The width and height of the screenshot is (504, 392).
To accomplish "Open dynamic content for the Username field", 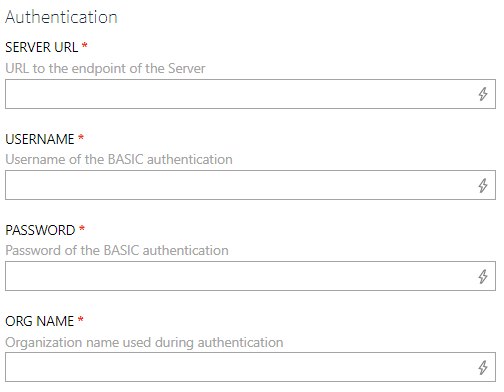I will point(483,185).
